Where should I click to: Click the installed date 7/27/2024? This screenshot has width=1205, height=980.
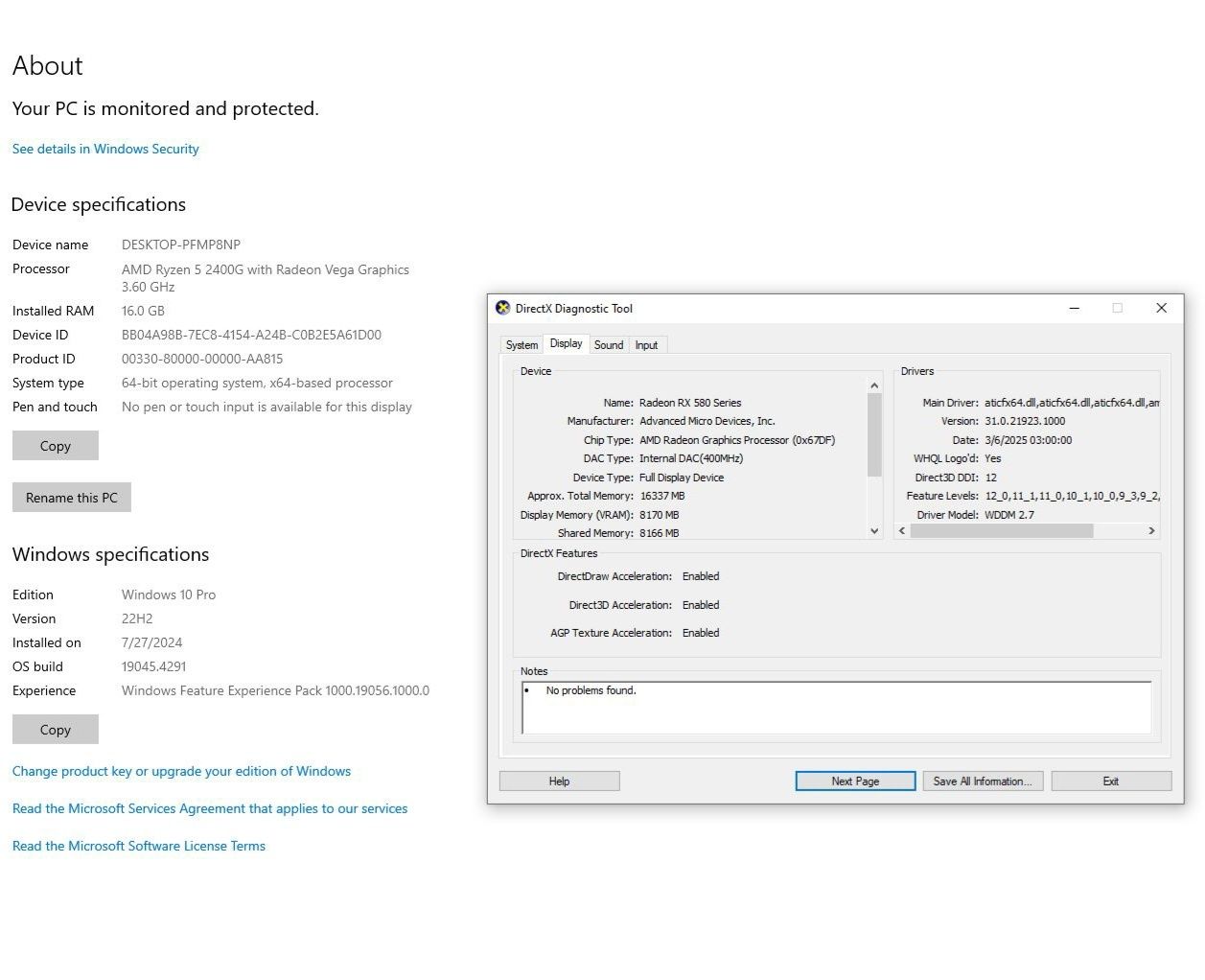pos(151,642)
